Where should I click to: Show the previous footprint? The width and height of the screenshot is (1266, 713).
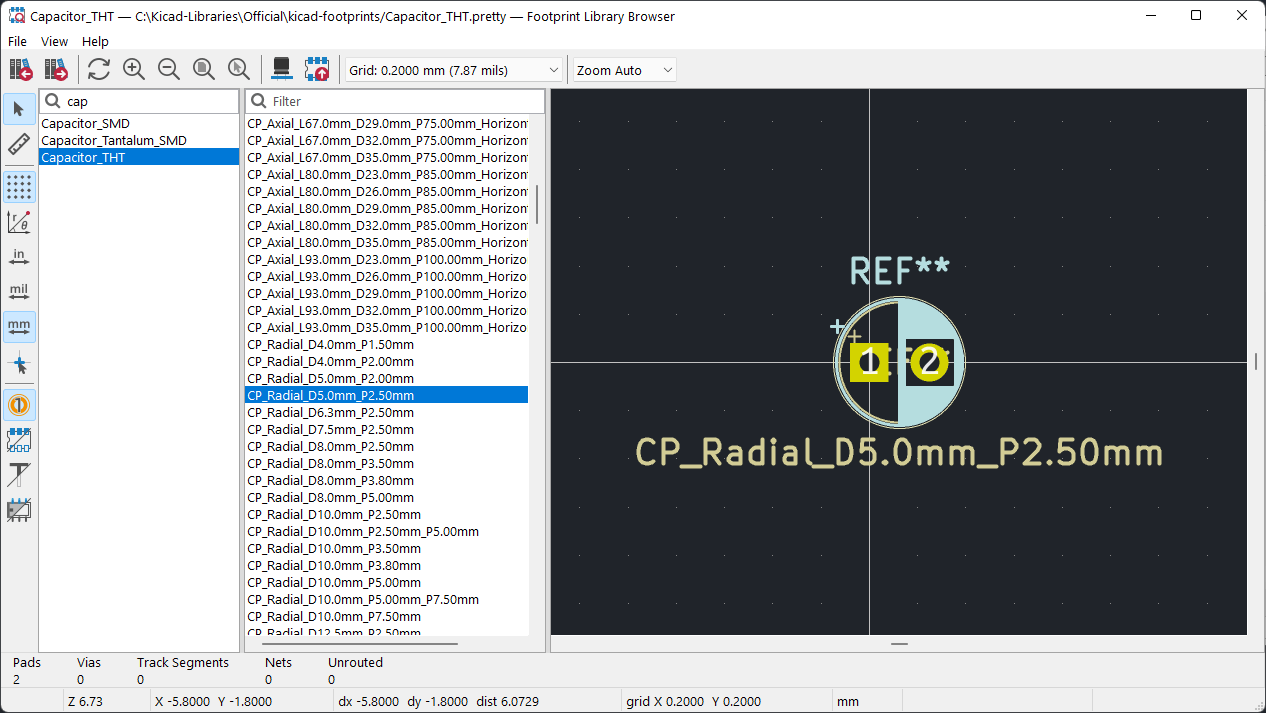coord(21,70)
